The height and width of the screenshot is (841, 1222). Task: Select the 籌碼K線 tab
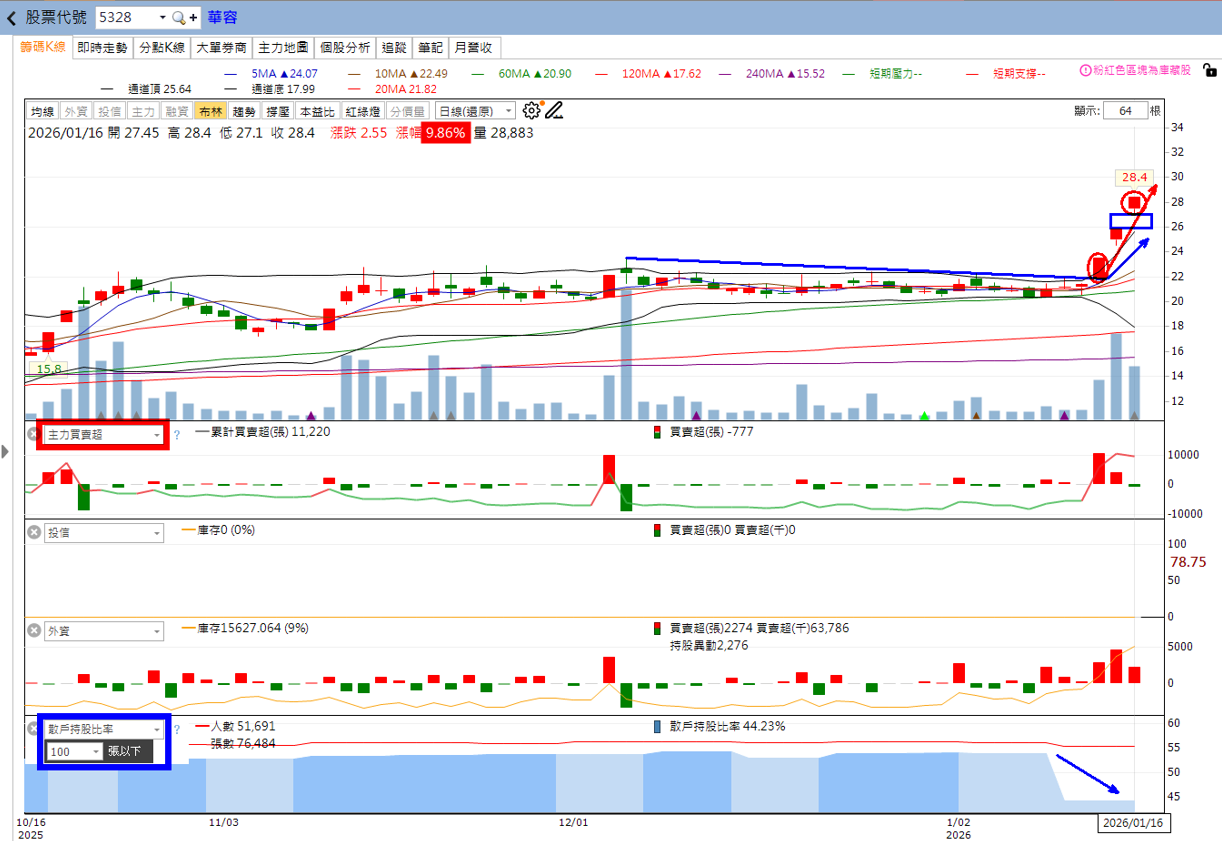point(44,47)
